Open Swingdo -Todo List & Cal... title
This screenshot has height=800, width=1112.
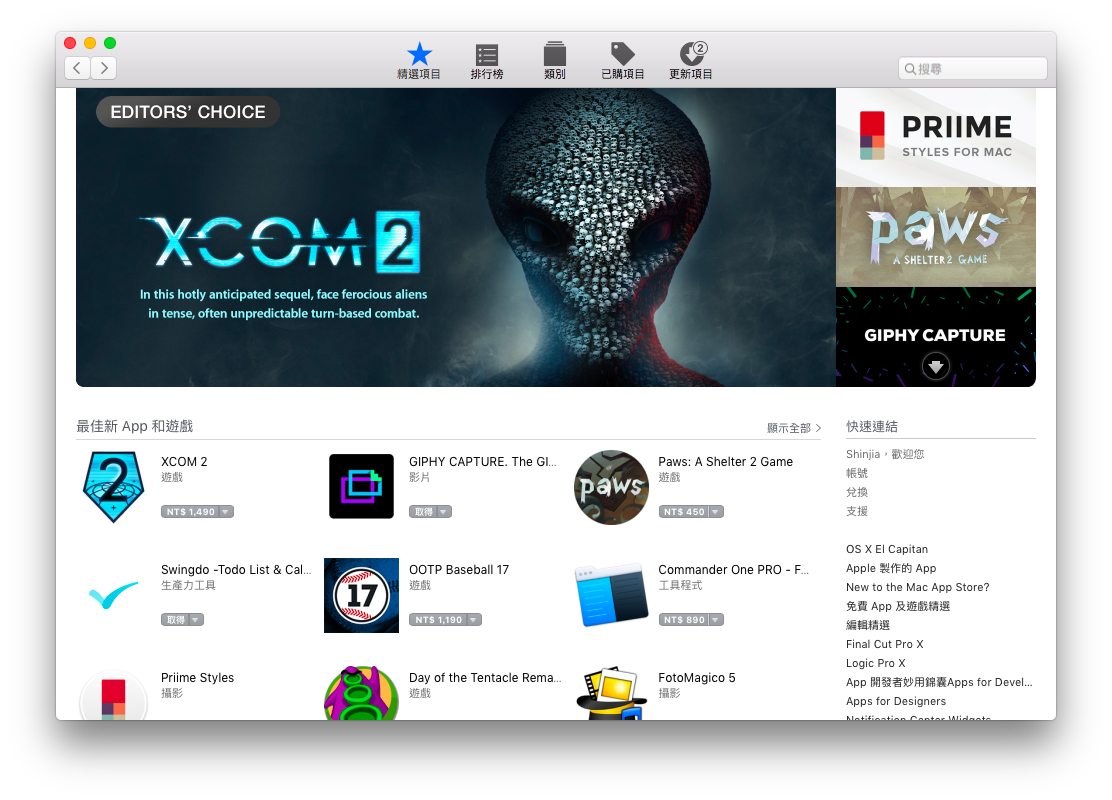(x=236, y=570)
